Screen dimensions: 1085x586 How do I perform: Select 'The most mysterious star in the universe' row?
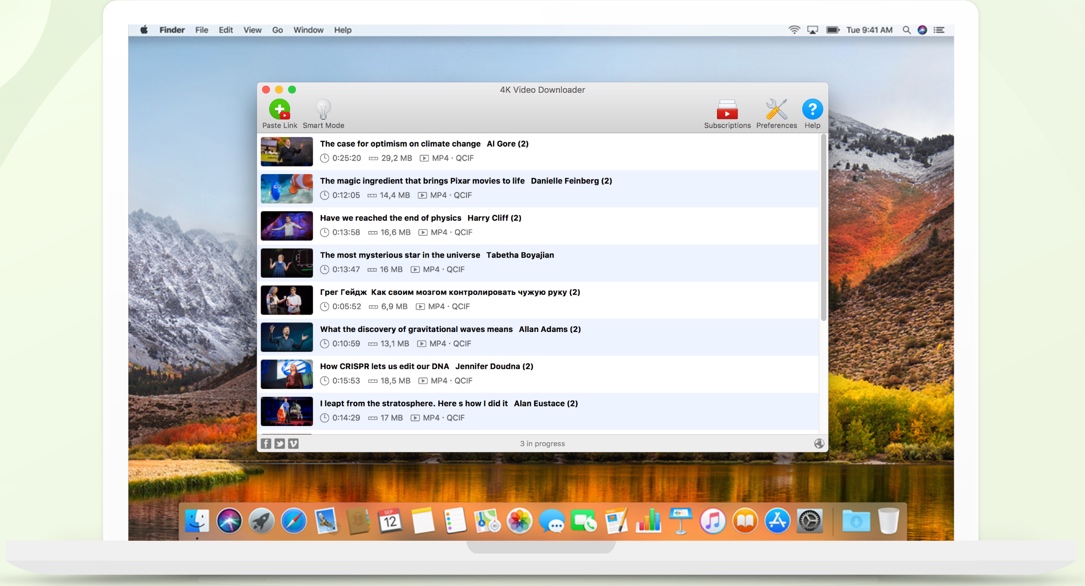538,262
